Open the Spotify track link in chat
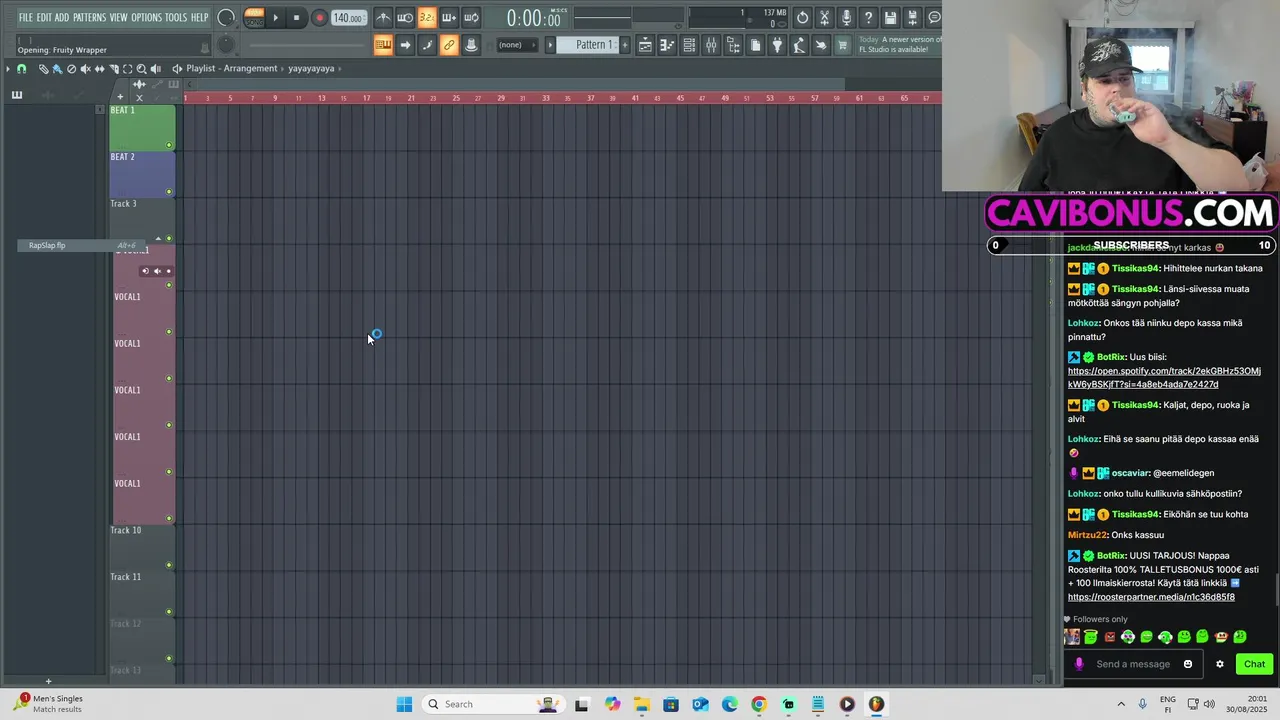Screen dimensions: 1280x720 pyautogui.click(x=1164, y=378)
